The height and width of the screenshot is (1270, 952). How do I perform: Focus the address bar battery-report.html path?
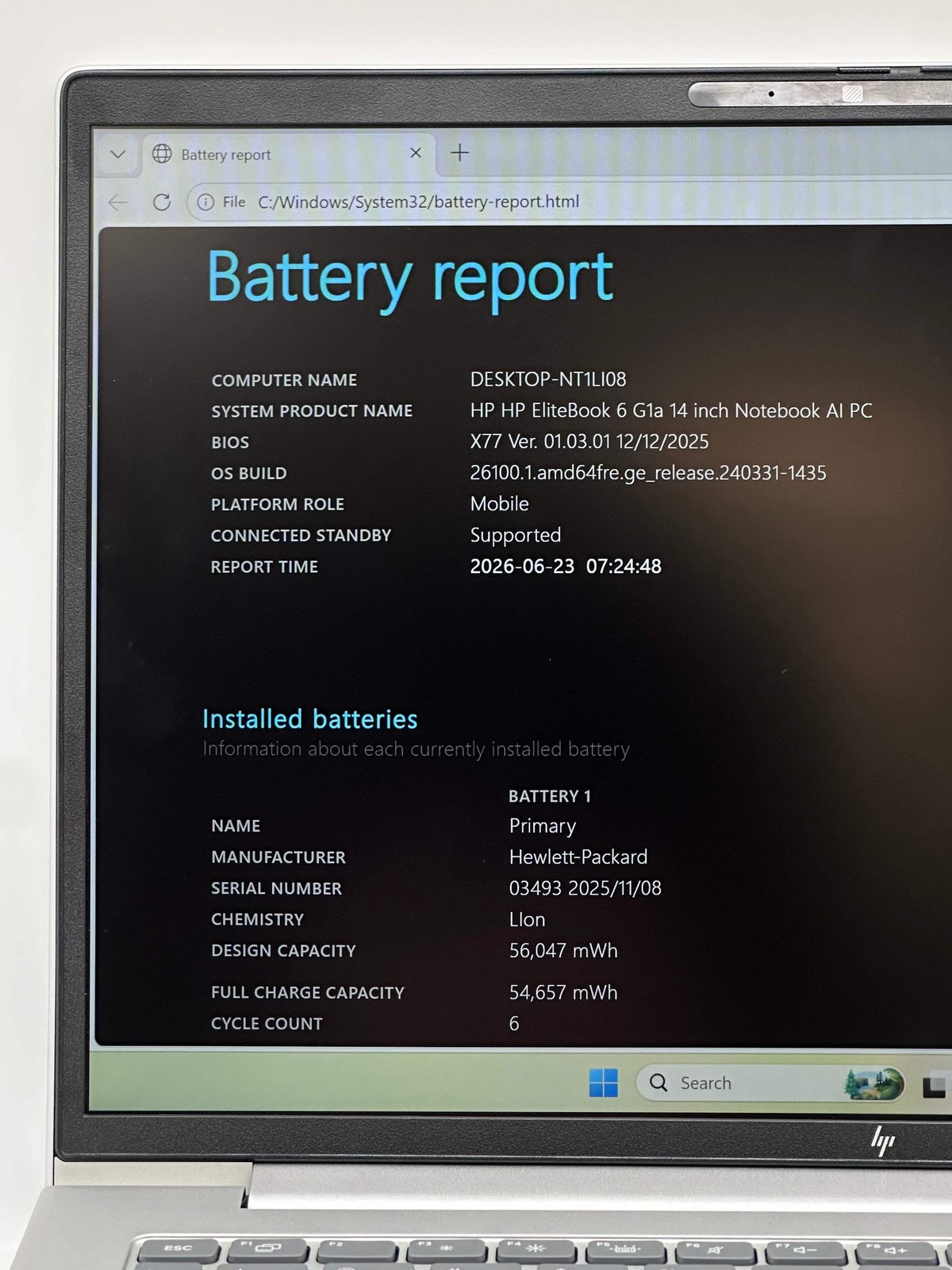tap(419, 202)
